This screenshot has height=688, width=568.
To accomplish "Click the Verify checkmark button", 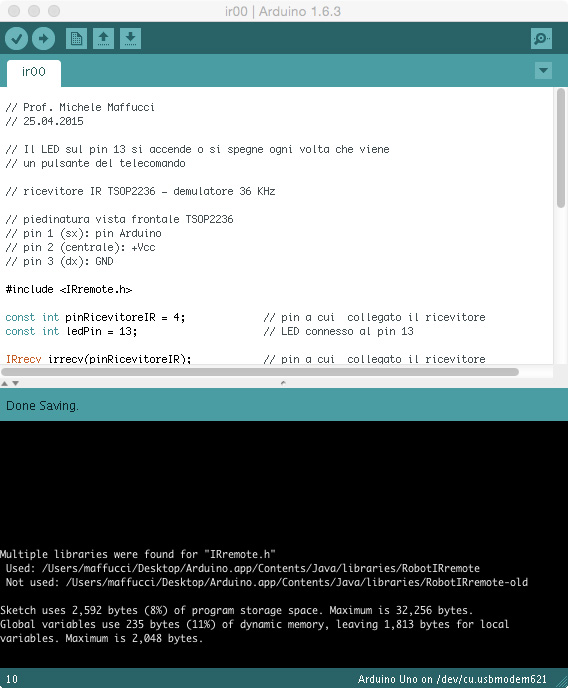I will tap(17, 39).
